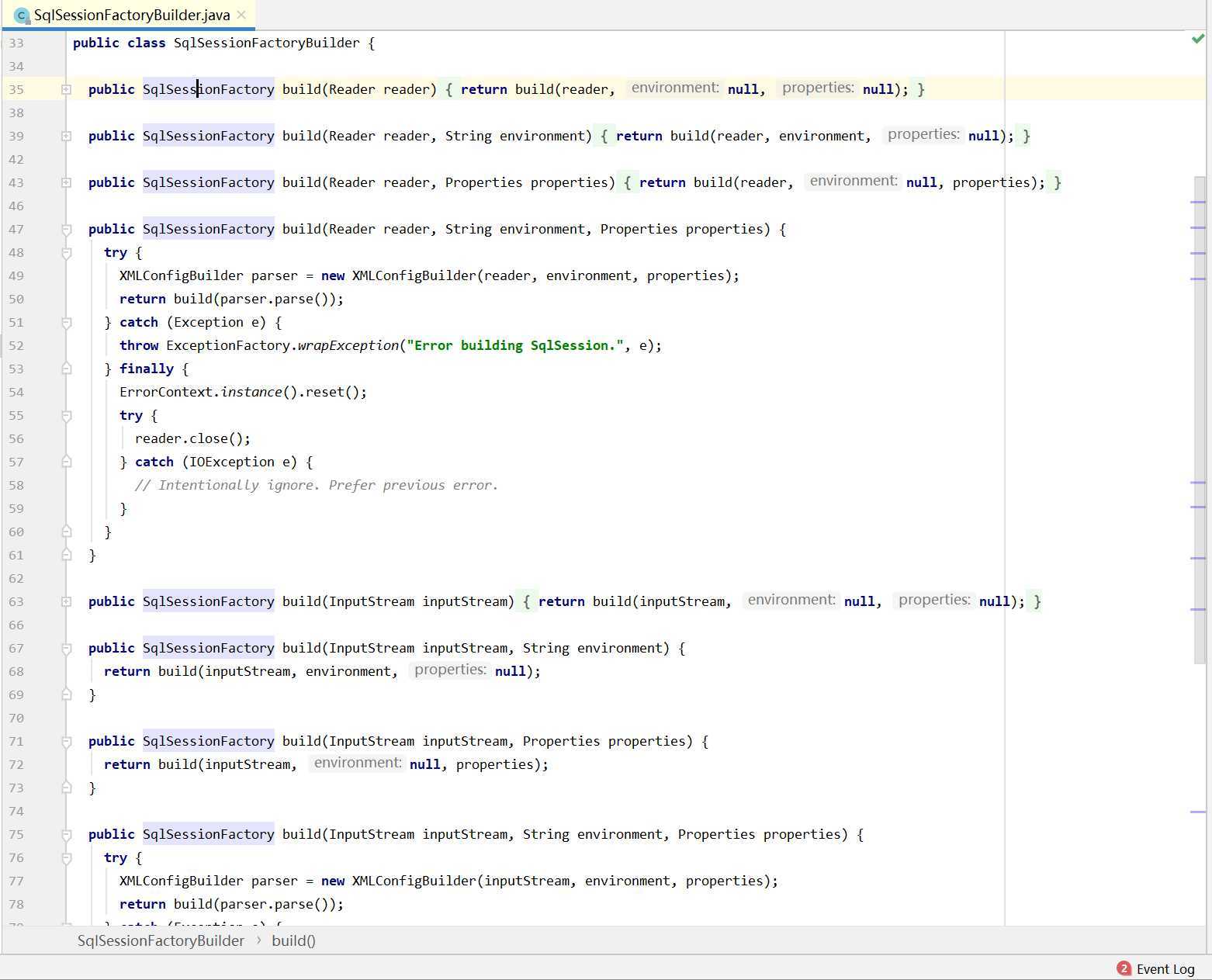Click error stripe marker beside line 74
The width and height of the screenshot is (1212, 980).
(x=1198, y=812)
